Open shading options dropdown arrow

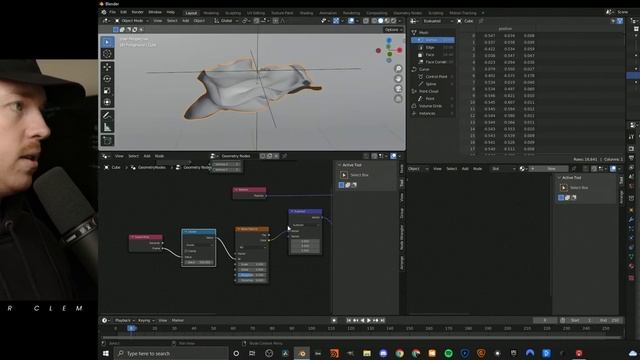(x=400, y=21)
